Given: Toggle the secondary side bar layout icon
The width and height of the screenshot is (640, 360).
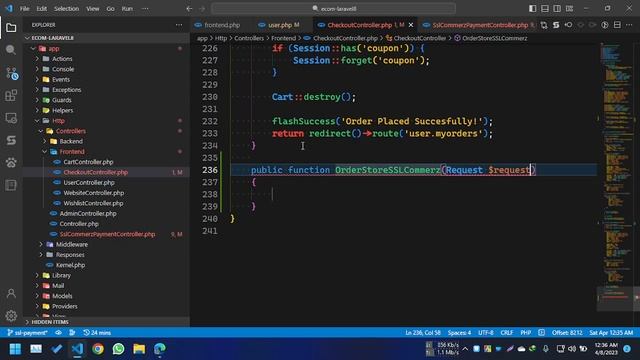Looking at the screenshot, I should coord(557,9).
